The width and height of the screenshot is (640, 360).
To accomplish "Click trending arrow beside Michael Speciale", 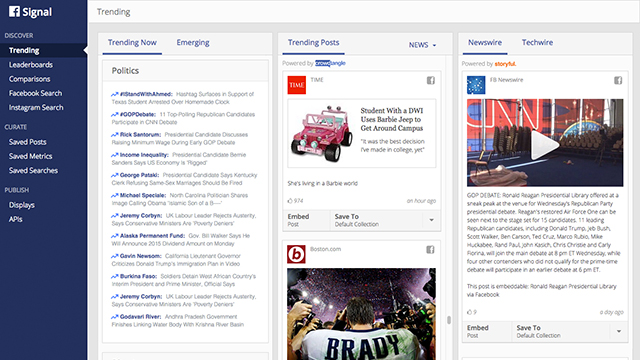I will click(115, 196).
